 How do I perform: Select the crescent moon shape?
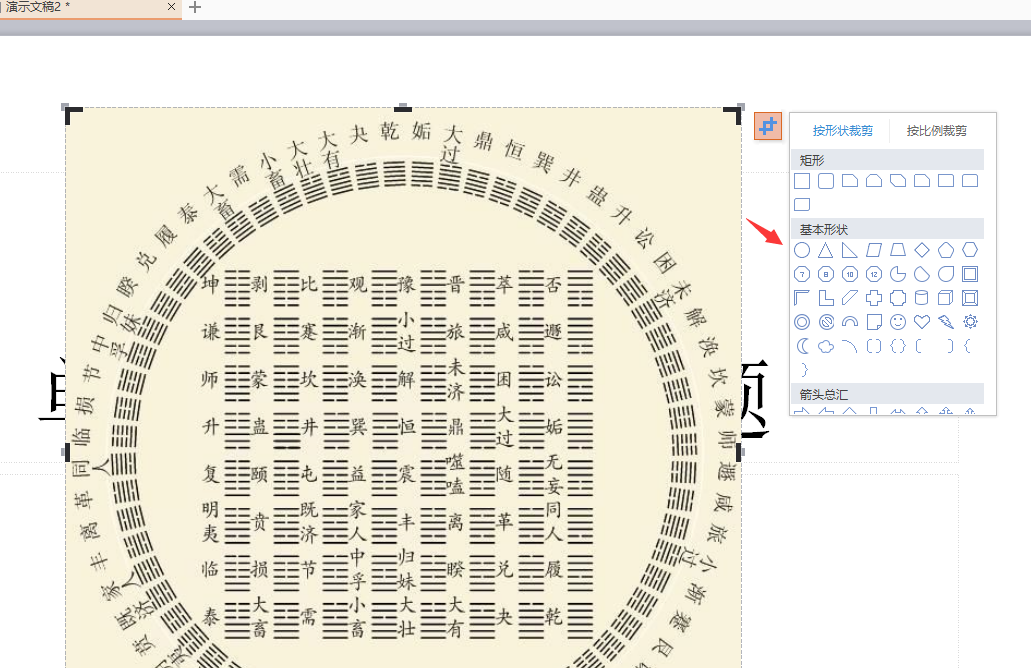[x=802, y=346]
